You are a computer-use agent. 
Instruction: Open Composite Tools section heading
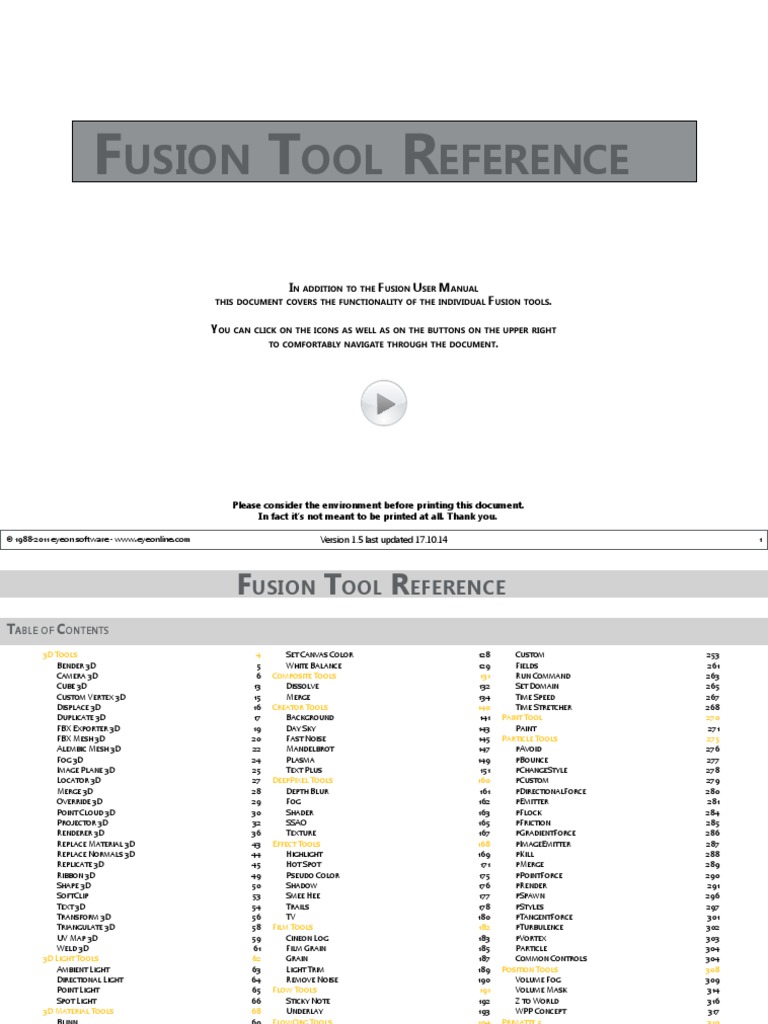304,676
